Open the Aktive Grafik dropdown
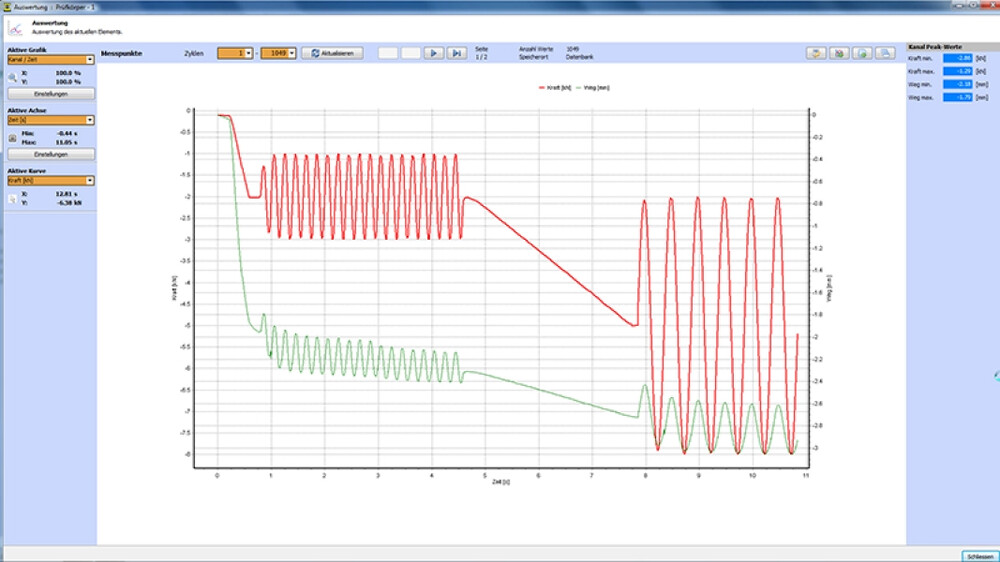 [90, 60]
